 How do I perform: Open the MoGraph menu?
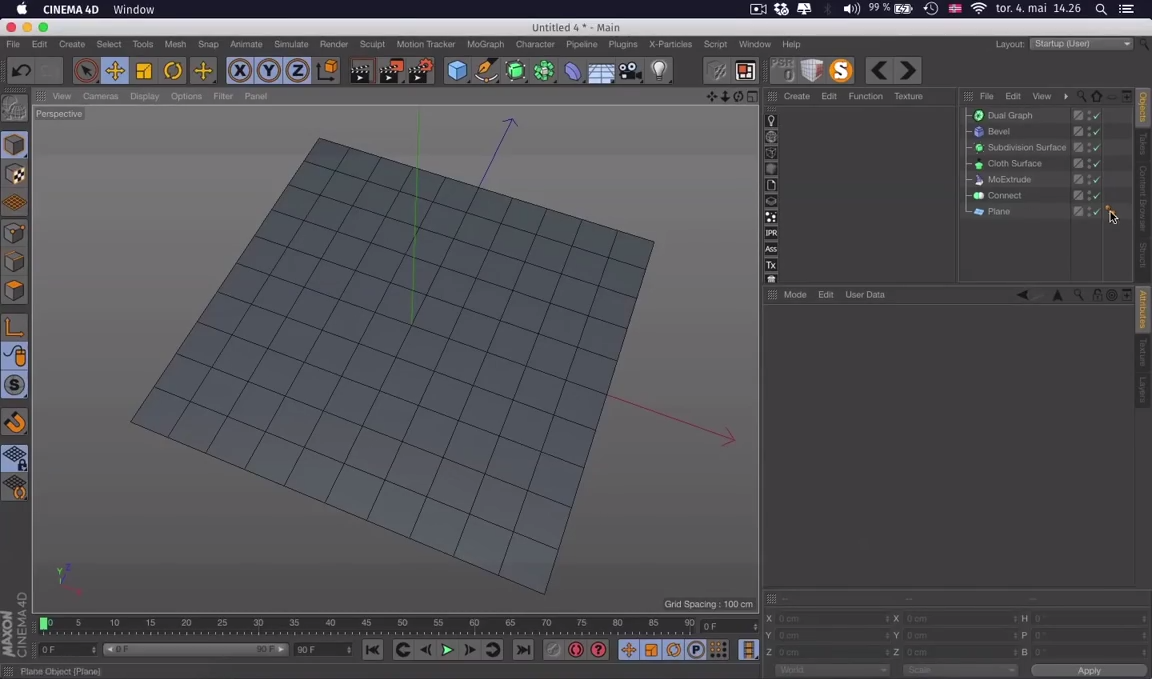pyautogui.click(x=486, y=44)
